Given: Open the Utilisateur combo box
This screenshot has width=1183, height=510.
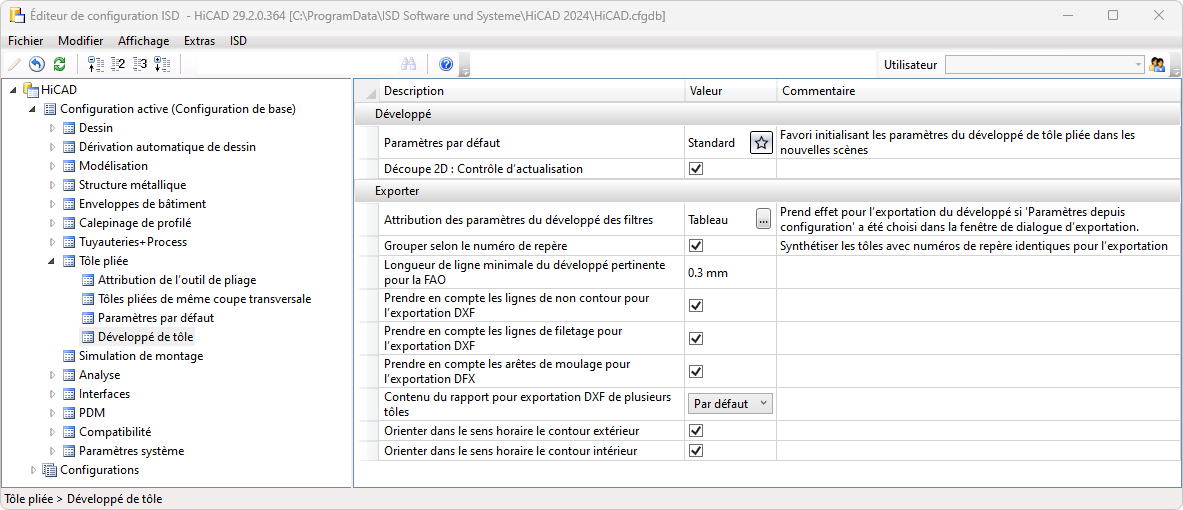Looking at the screenshot, I should click(x=1044, y=64).
